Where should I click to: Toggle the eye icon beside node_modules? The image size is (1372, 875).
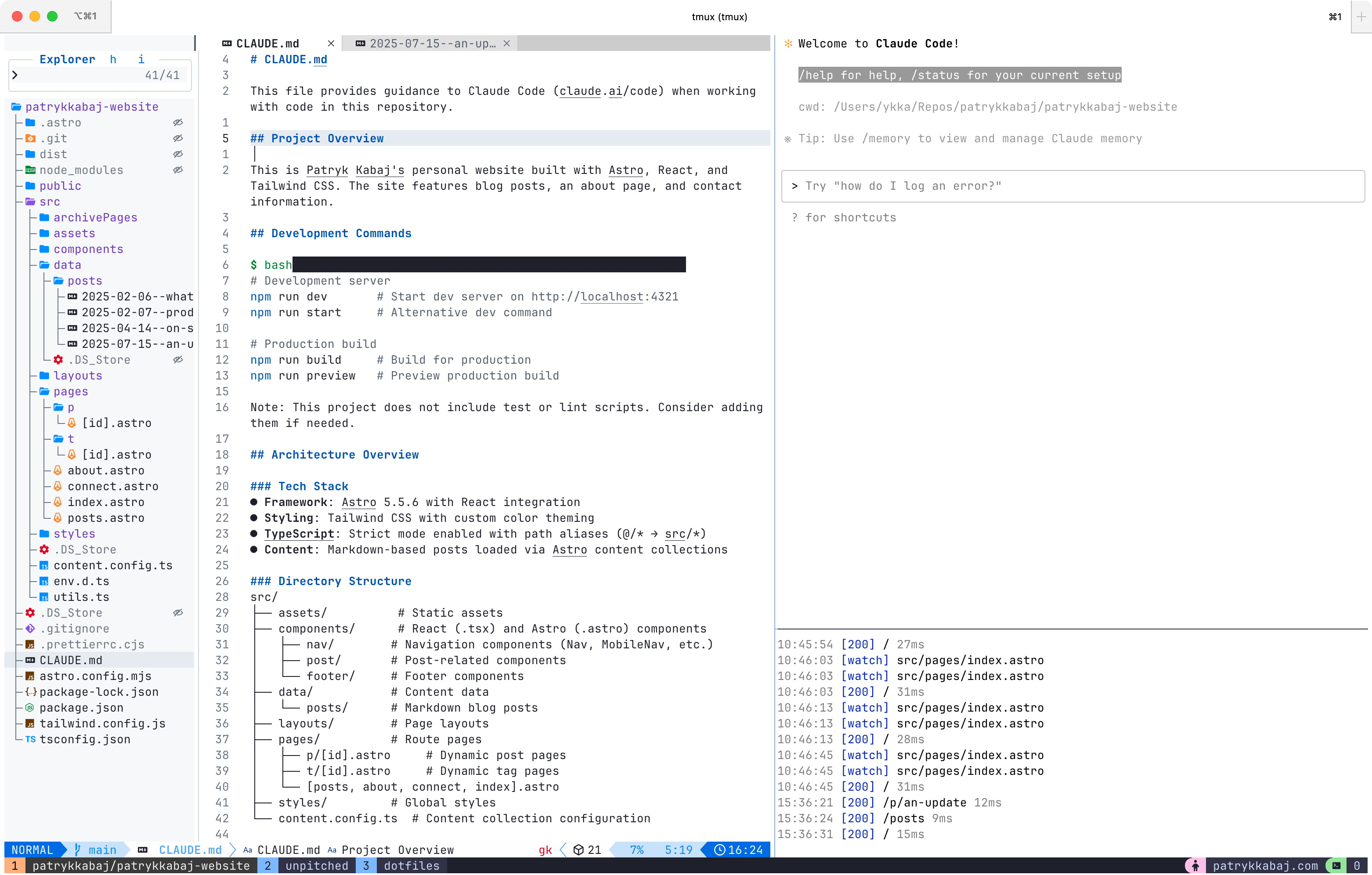pos(178,170)
